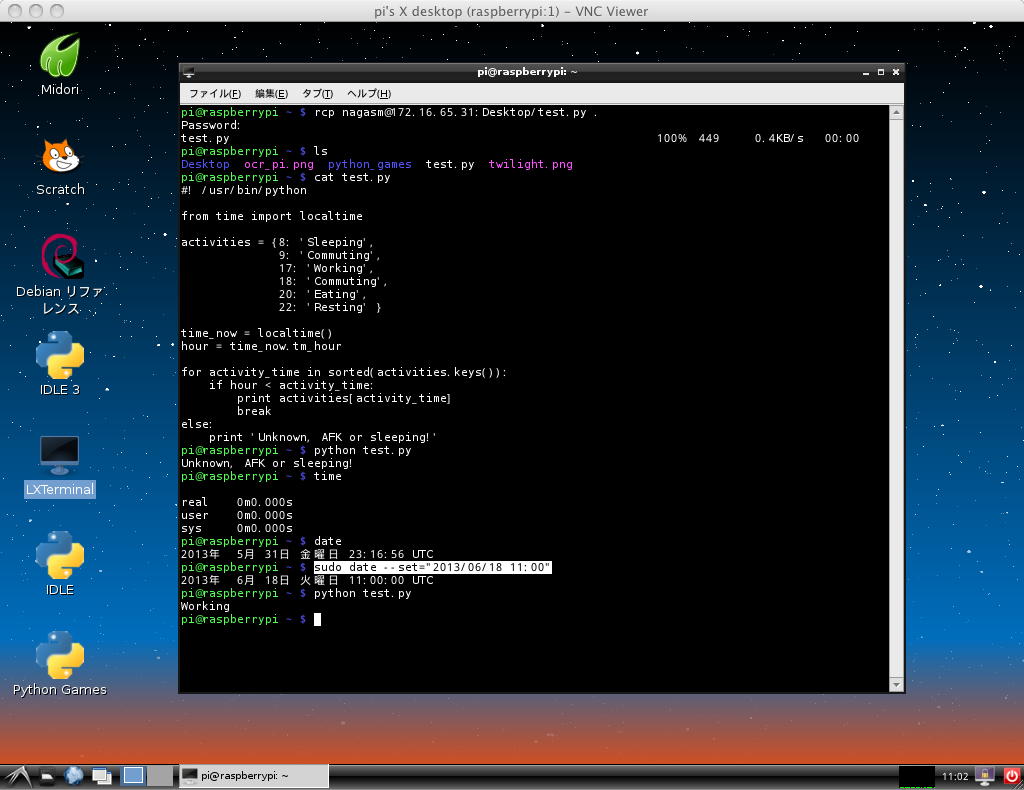
Task: Open the 編集(E) menu
Action: pyautogui.click(x=271, y=93)
